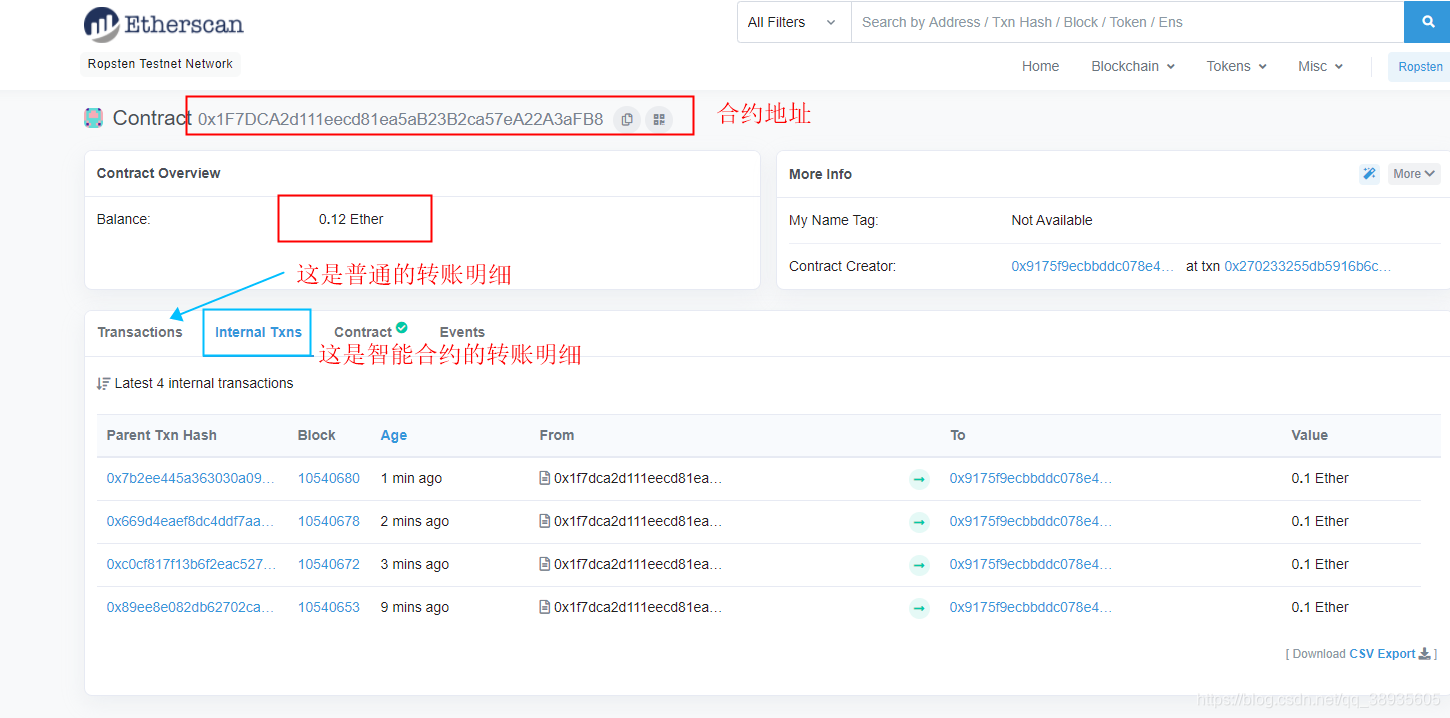
Task: Open block 10540678
Action: point(329,521)
